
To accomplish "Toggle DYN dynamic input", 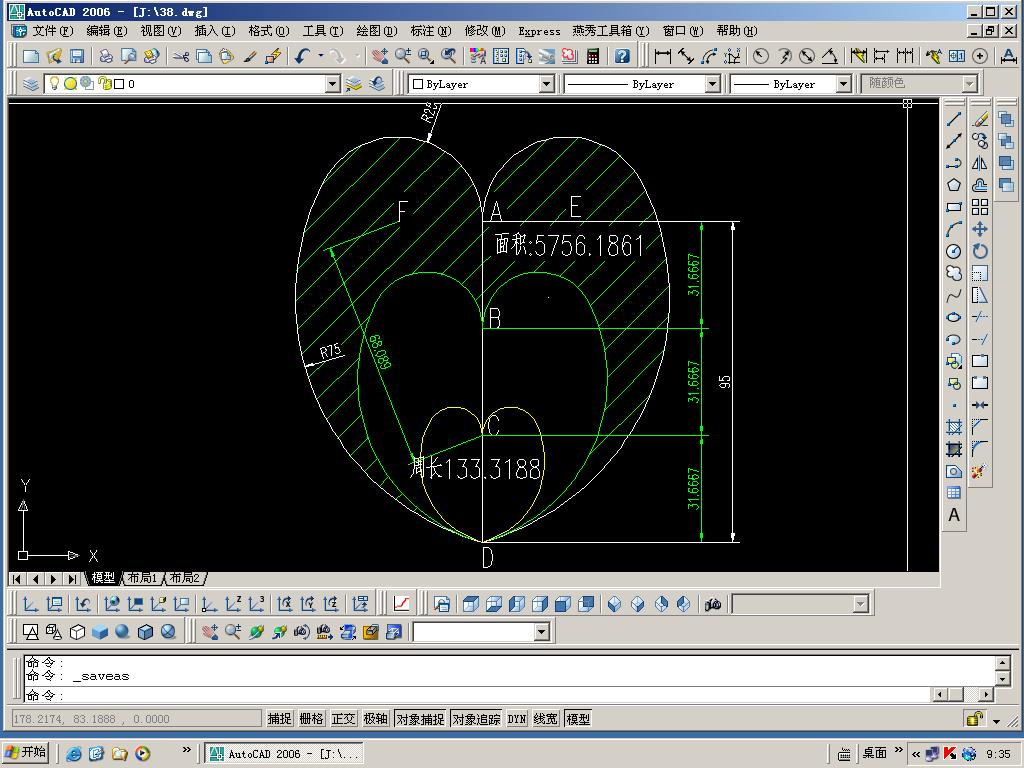I will [x=517, y=719].
